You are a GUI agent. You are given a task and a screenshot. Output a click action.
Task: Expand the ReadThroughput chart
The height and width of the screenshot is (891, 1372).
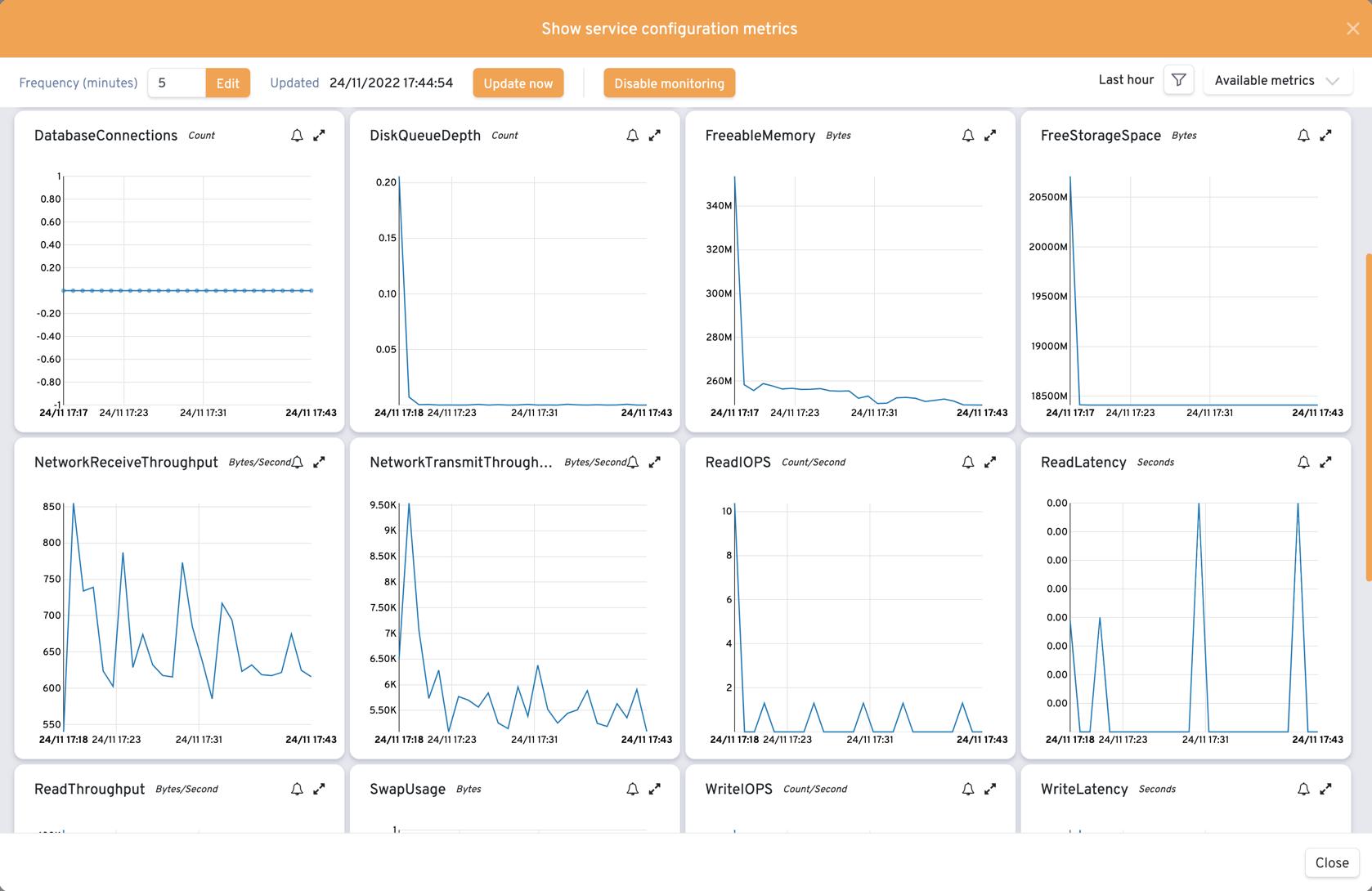click(319, 790)
